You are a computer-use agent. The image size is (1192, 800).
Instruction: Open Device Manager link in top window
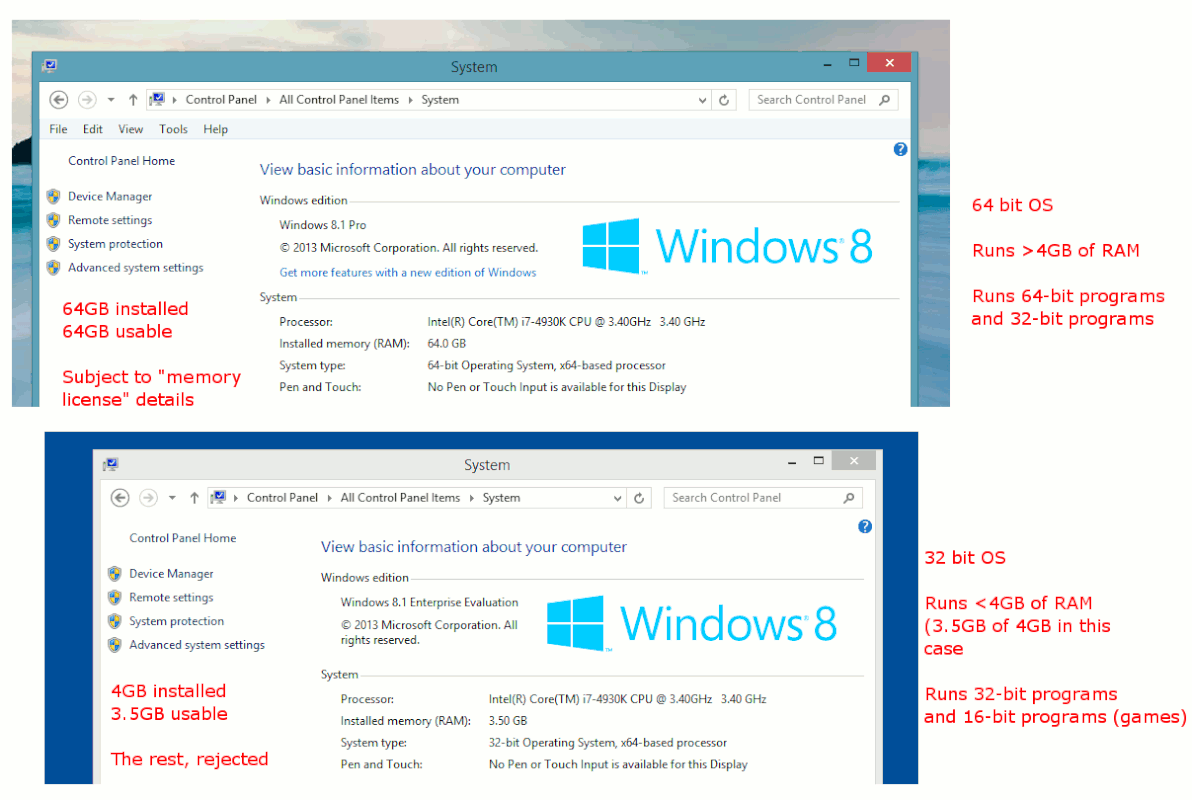110,196
